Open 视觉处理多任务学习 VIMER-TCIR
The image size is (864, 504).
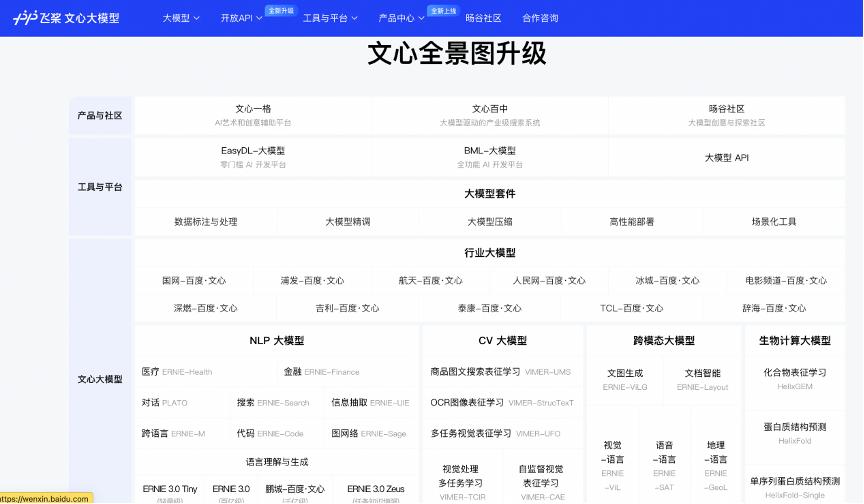pyautogui.click(x=461, y=483)
